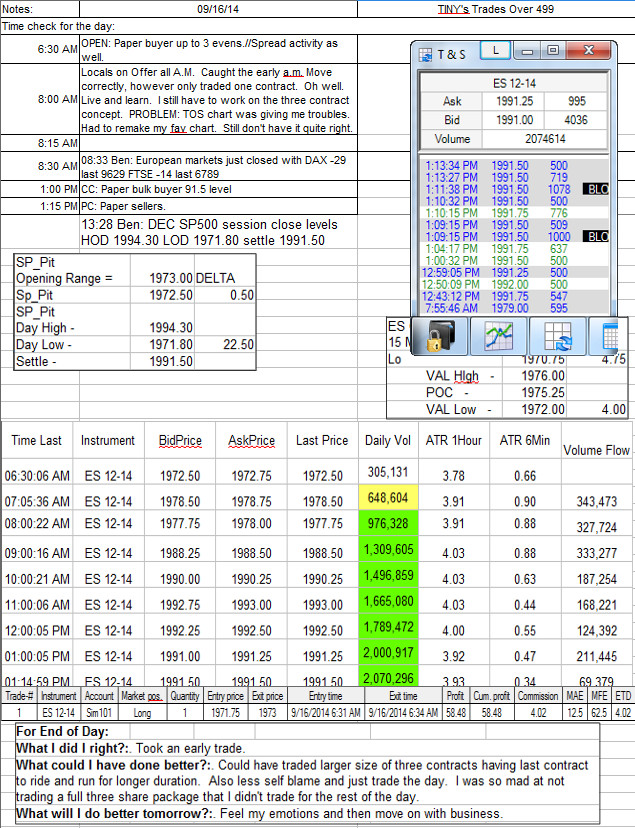The height and width of the screenshot is (828, 635).
Task: Select the Entry price value 1971.75
Action: coord(227,712)
